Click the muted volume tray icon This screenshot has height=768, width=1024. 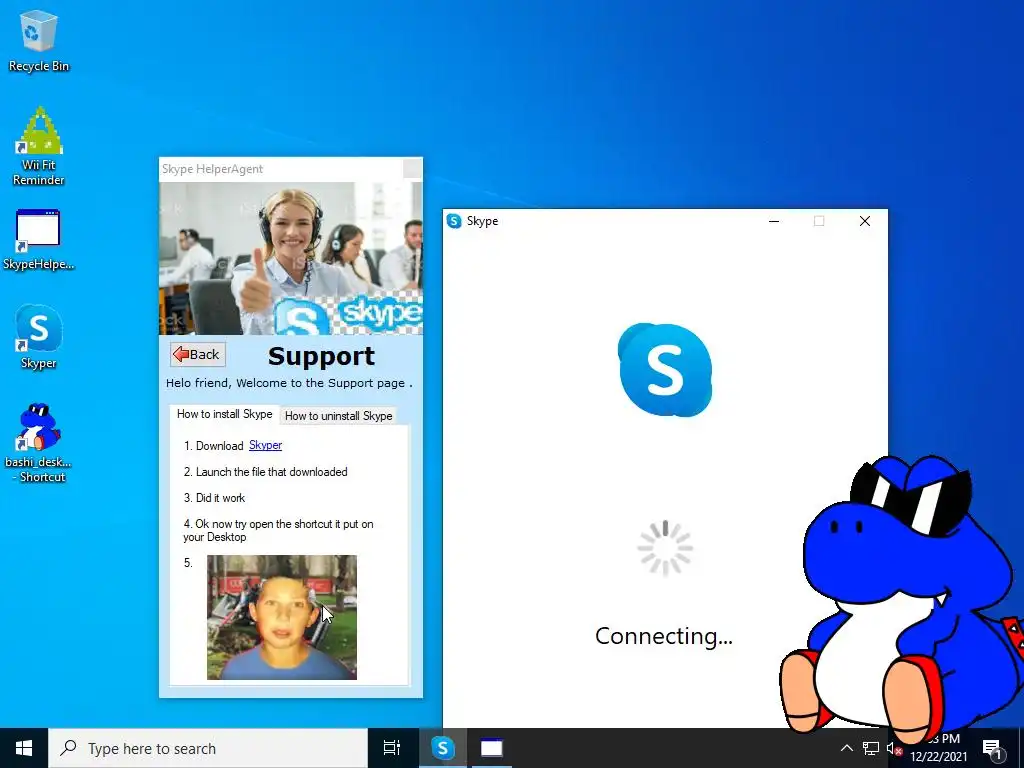click(894, 748)
